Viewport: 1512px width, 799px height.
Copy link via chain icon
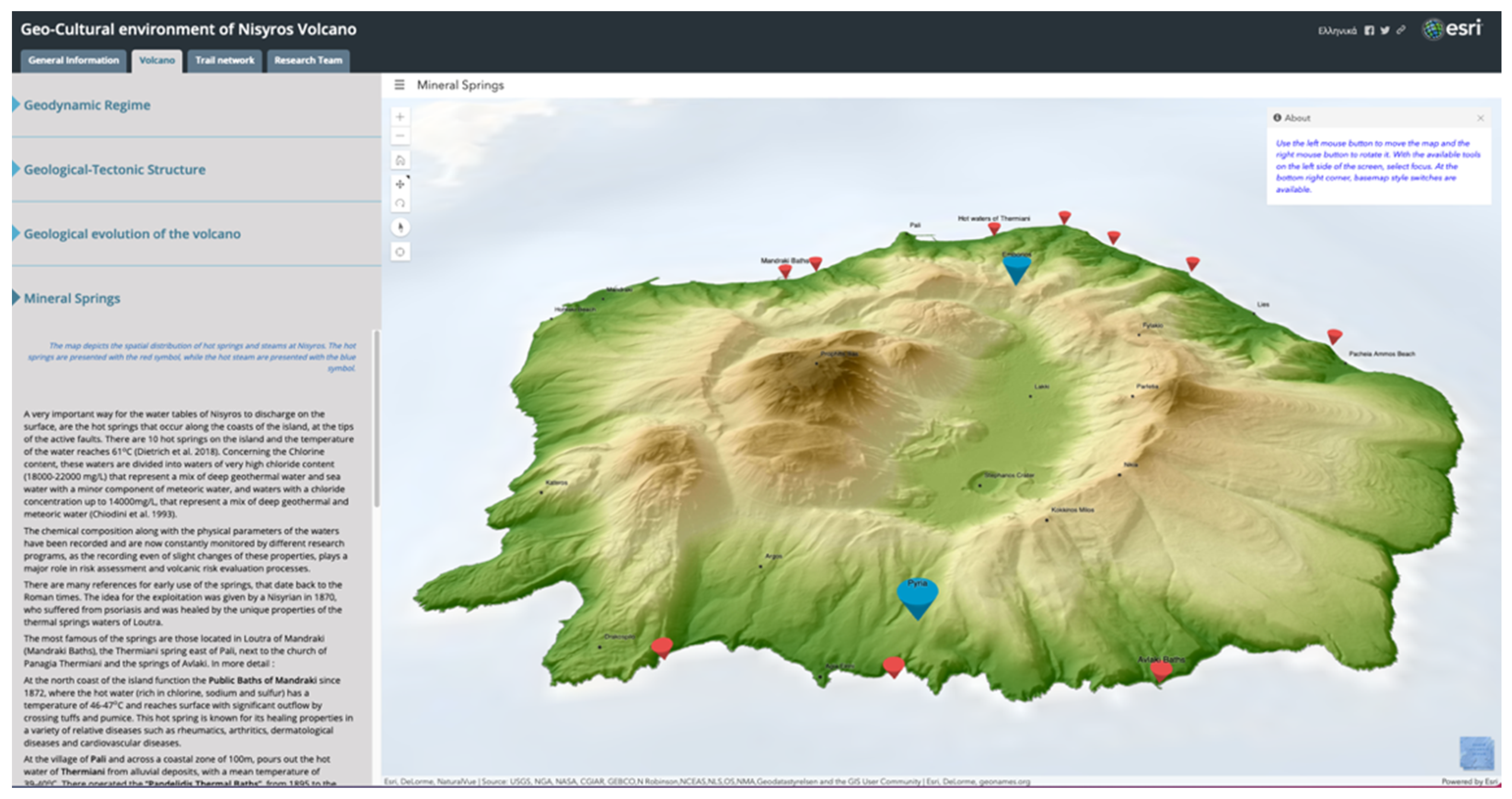tap(1401, 30)
